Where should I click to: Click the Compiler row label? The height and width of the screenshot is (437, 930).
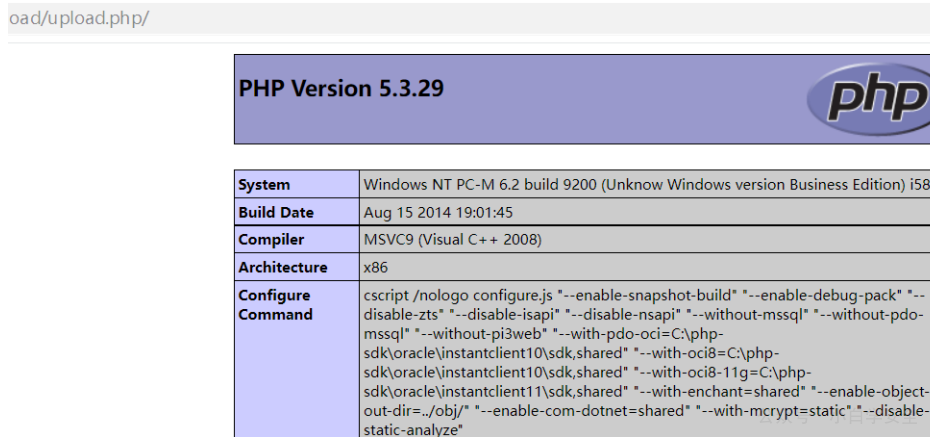click(x=271, y=240)
